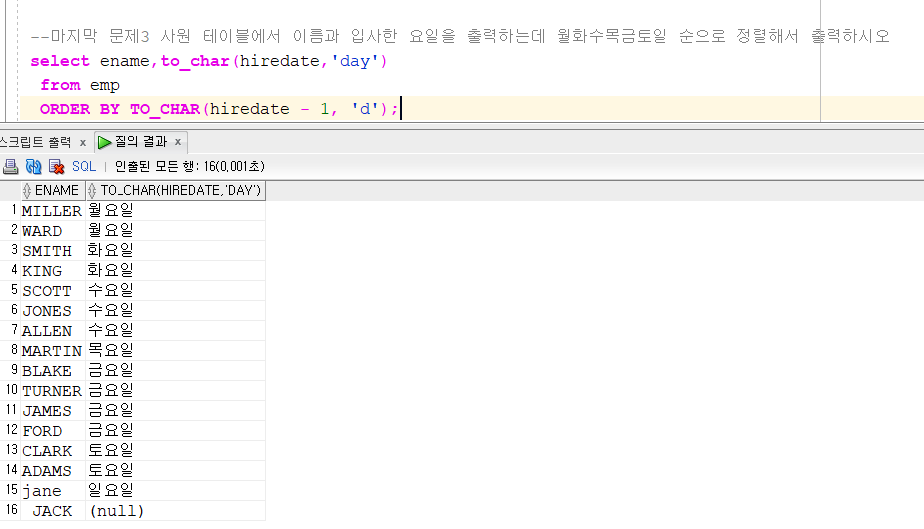Place cursor in the ORDER BY line

(x=219, y=109)
